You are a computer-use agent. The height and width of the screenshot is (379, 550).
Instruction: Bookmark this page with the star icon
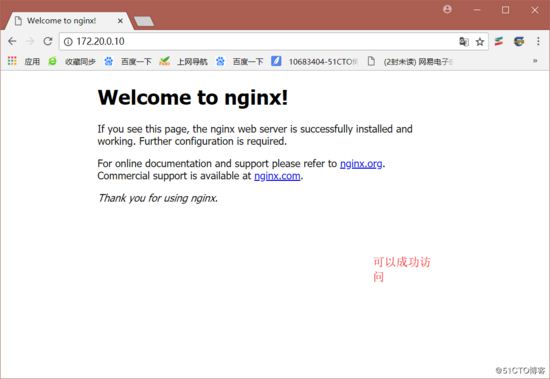(480, 42)
